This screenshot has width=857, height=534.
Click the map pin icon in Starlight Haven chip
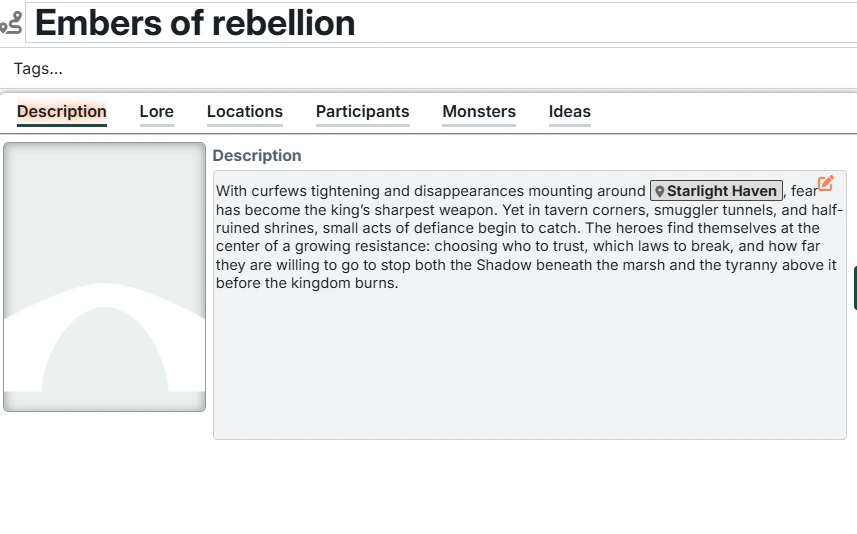(660, 191)
